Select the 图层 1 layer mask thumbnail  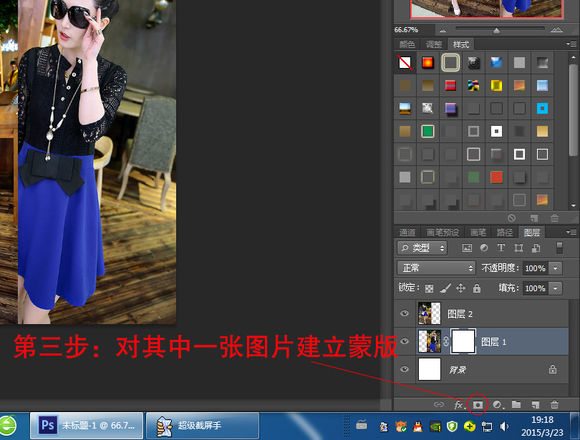(463, 341)
